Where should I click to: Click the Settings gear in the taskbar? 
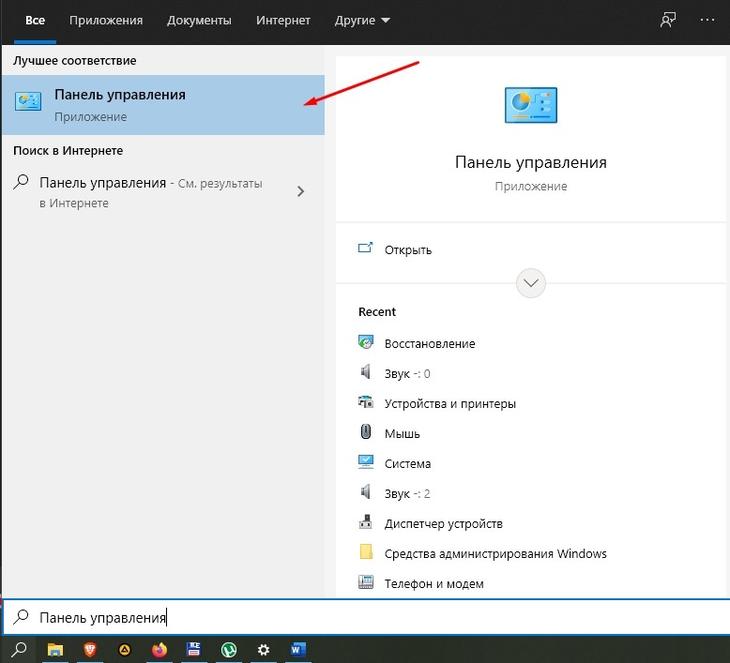click(263, 650)
